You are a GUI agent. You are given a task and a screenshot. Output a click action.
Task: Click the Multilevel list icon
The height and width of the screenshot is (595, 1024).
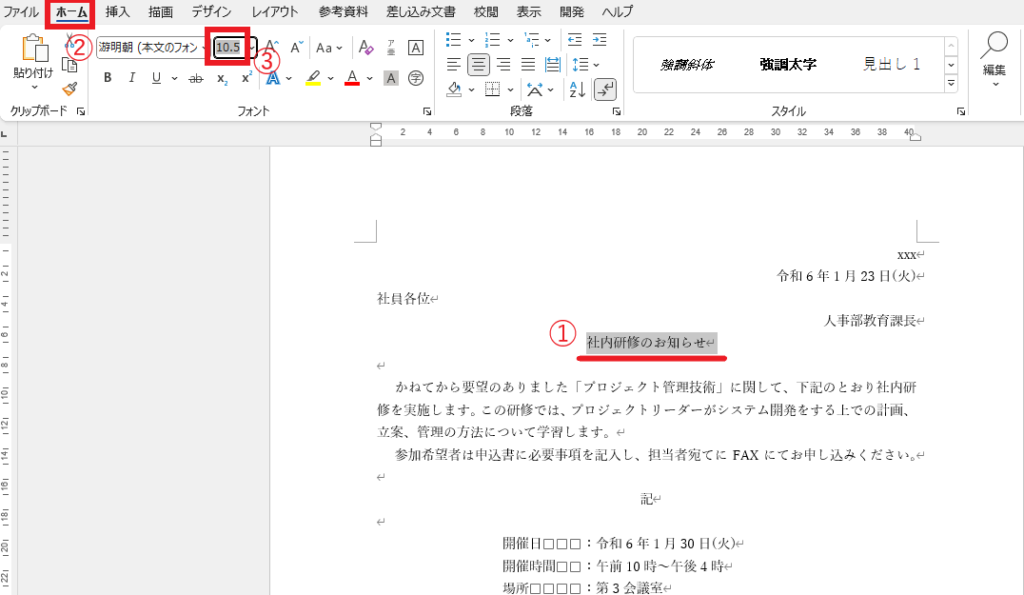pyautogui.click(x=532, y=40)
